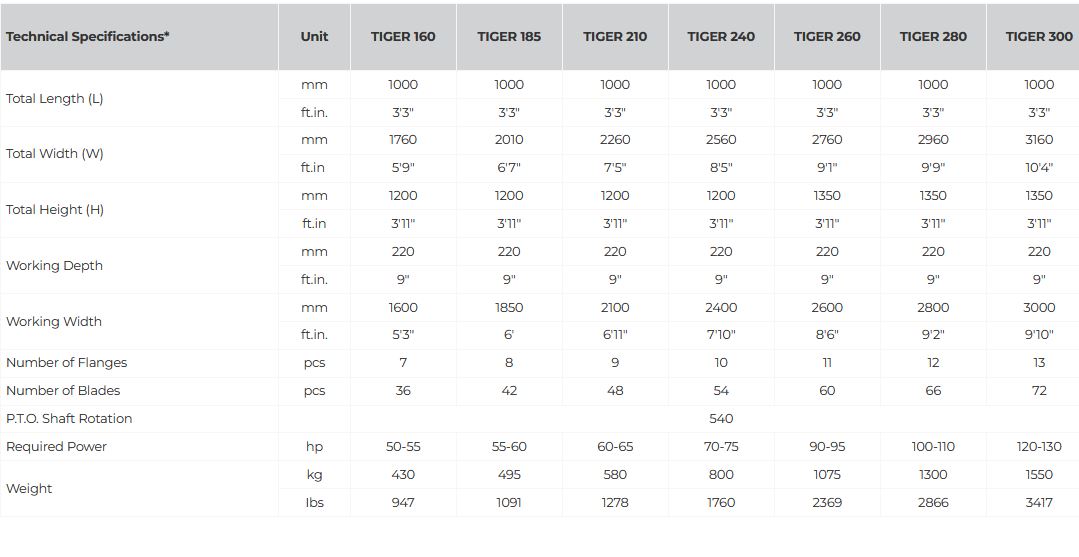Select the Required Power row label
This screenshot has height=557, width=1079.
[x=56, y=447]
